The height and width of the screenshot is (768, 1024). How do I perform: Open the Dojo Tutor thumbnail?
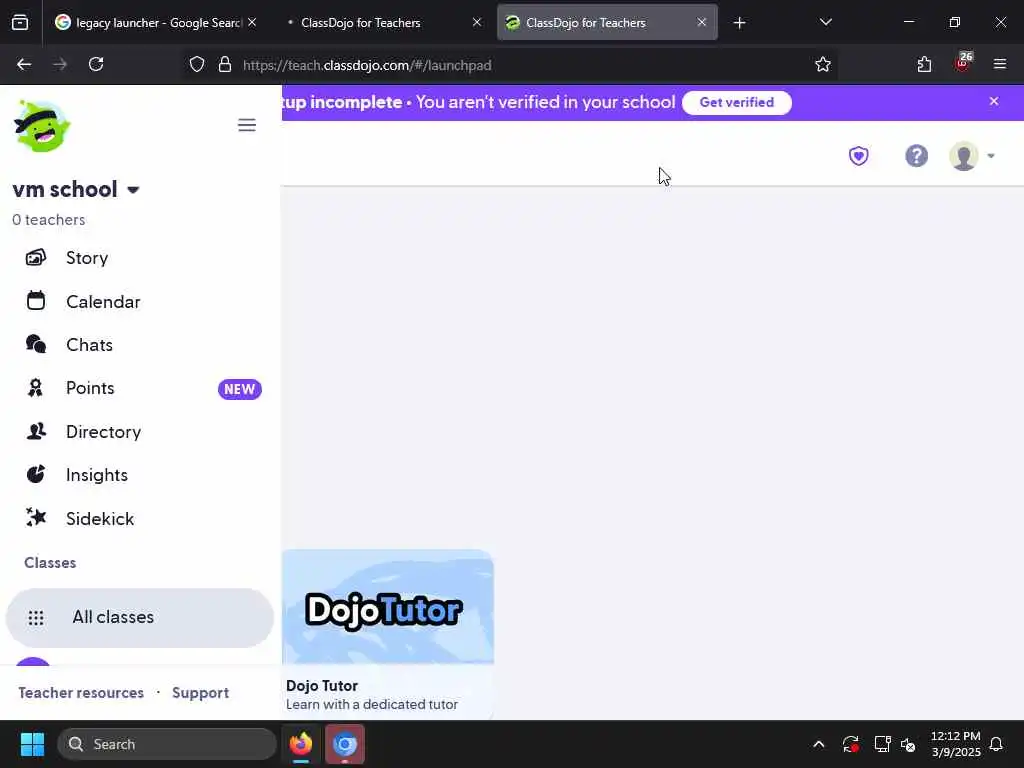(x=388, y=607)
